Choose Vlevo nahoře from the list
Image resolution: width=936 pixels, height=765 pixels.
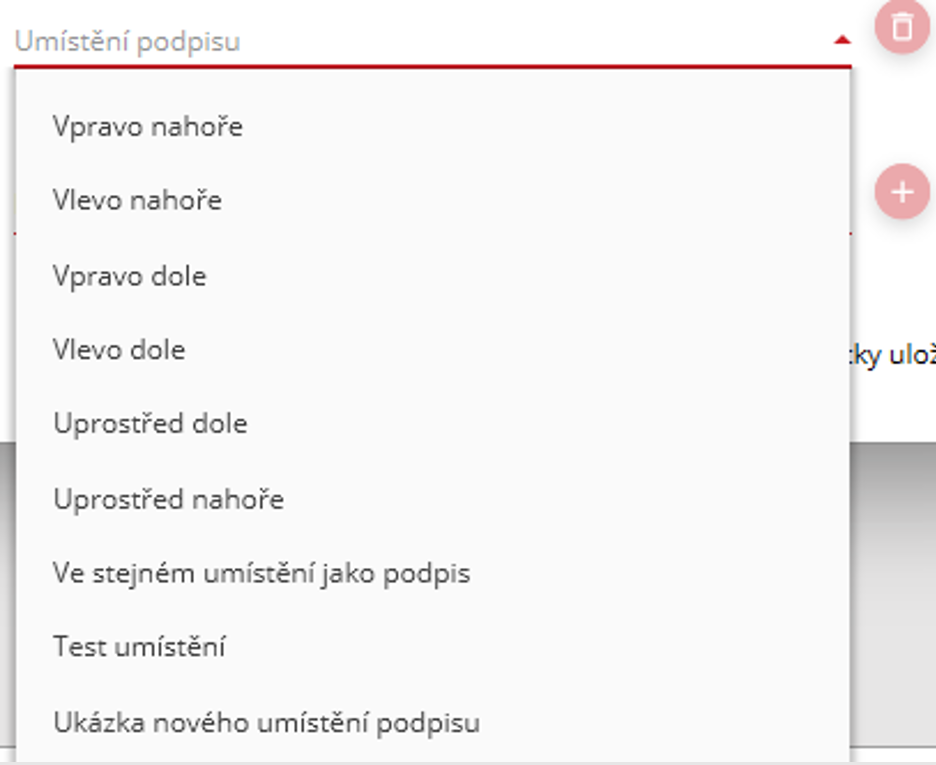137,201
